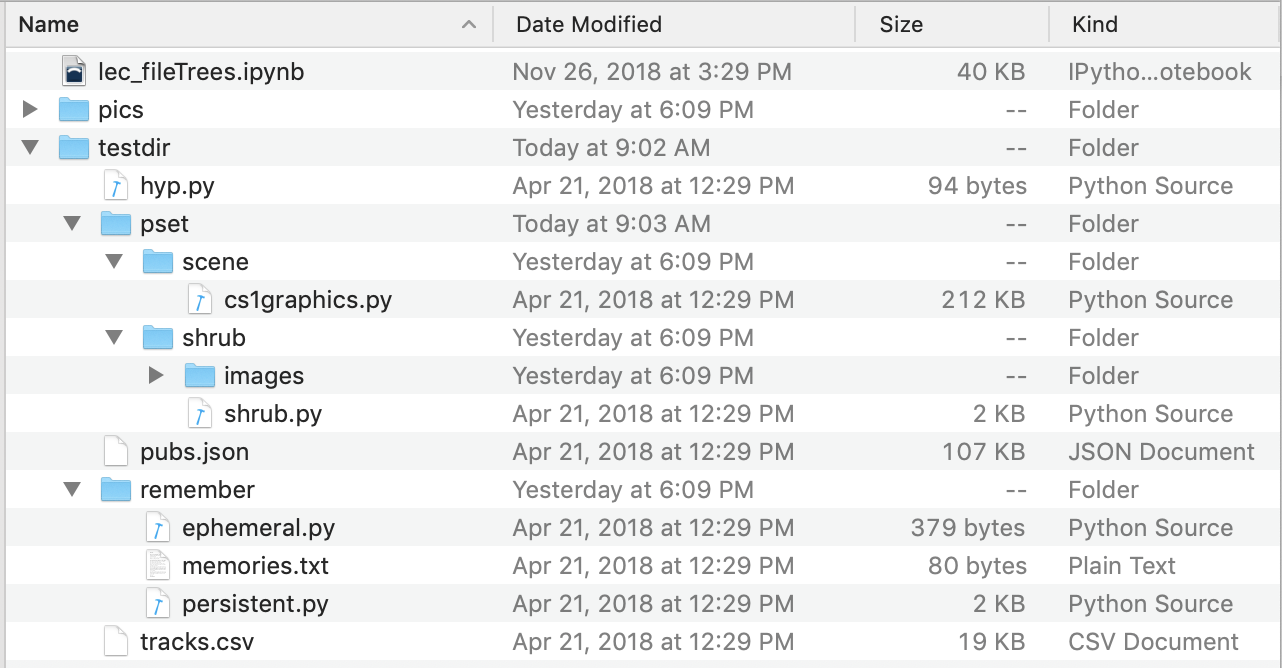This screenshot has height=668, width=1282.
Task: Expand the images folder contents
Action: (x=156, y=376)
